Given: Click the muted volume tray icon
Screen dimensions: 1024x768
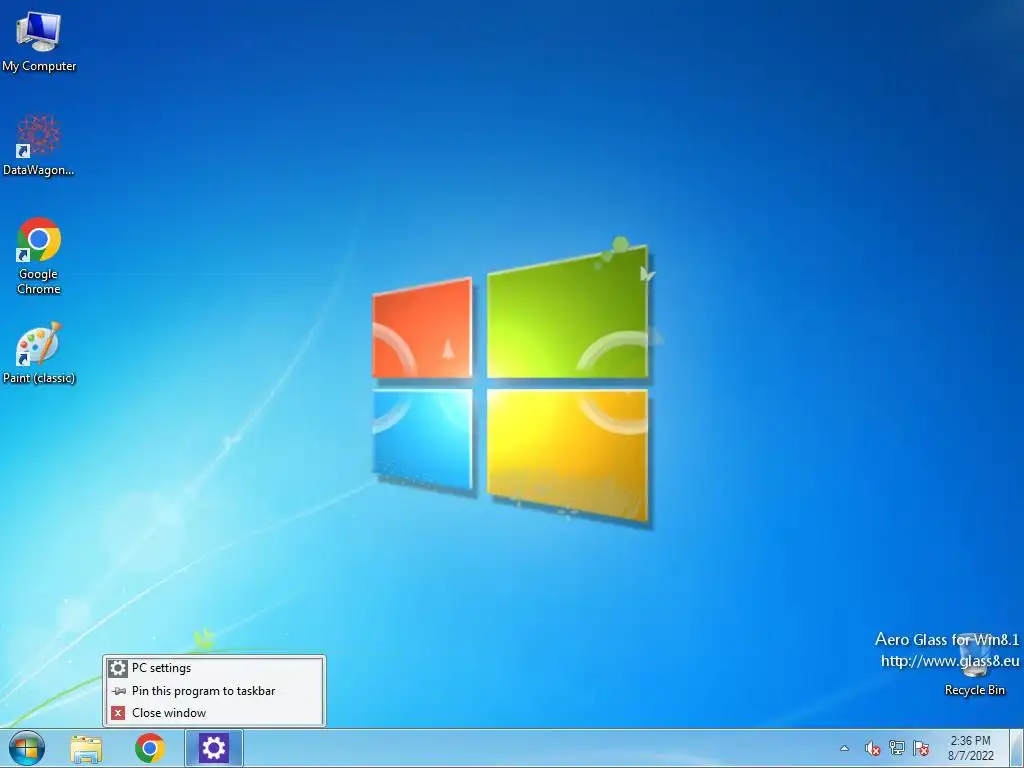Looking at the screenshot, I should pos(872,748).
